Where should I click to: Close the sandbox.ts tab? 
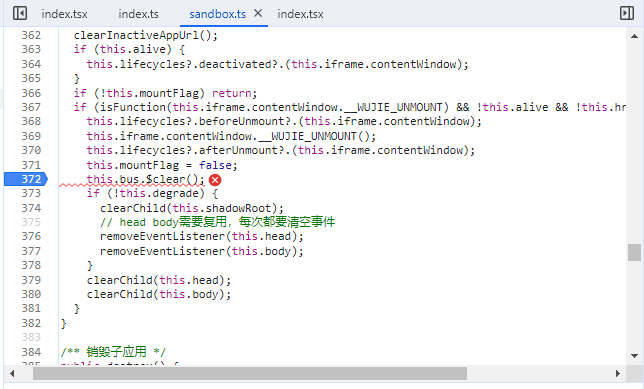pyautogui.click(x=258, y=13)
